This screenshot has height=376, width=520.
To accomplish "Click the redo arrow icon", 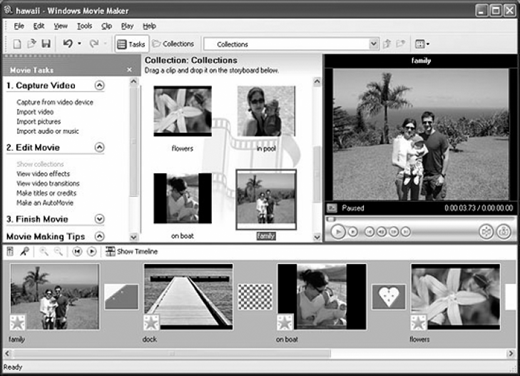I will pyautogui.click(x=94, y=43).
